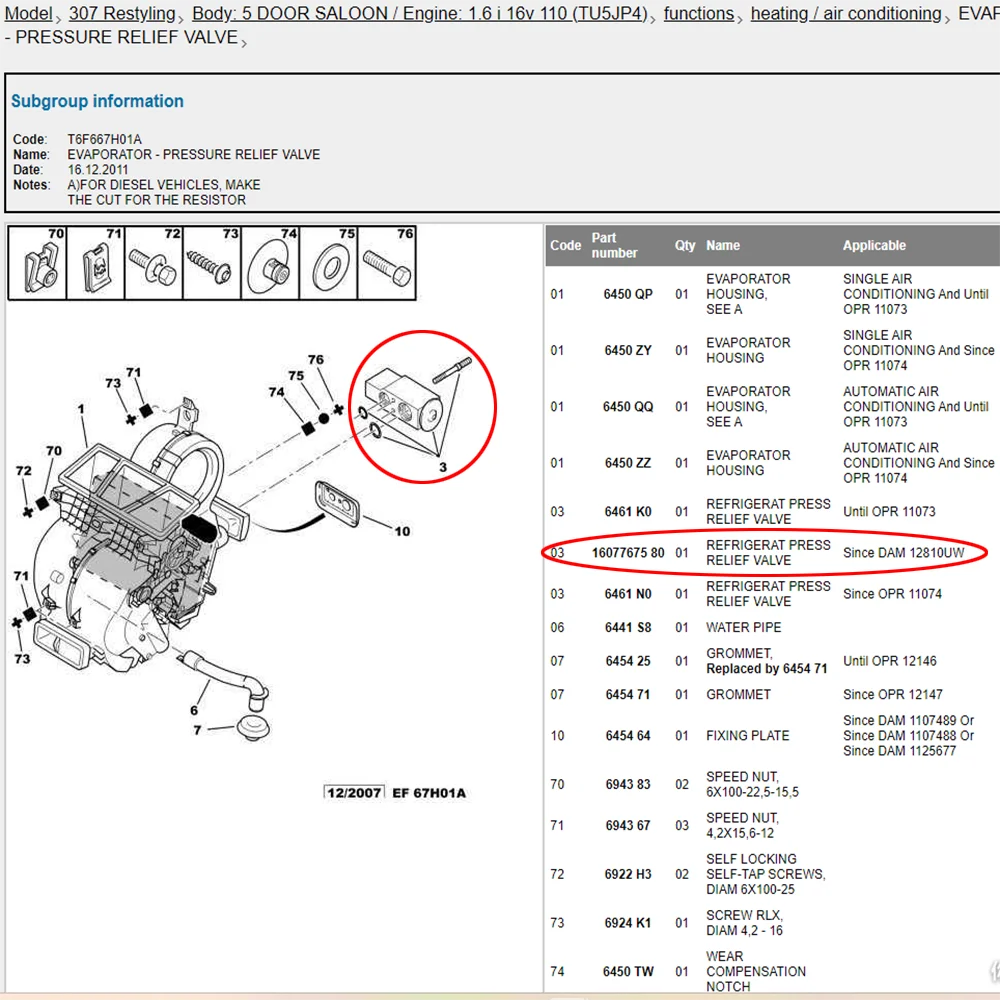
Task: Click FIXING PLATE name cell
Action: click(747, 735)
